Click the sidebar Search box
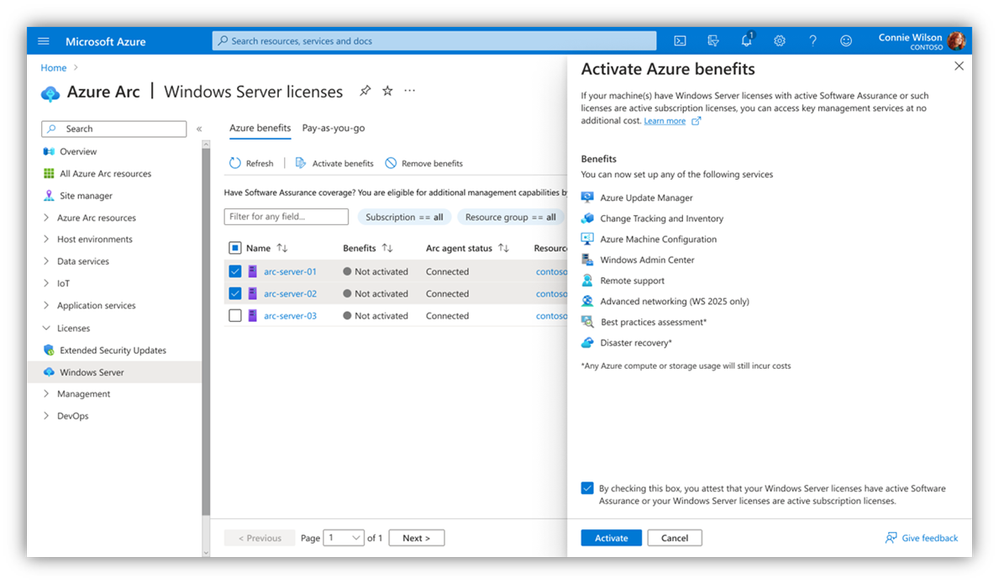 [114, 129]
